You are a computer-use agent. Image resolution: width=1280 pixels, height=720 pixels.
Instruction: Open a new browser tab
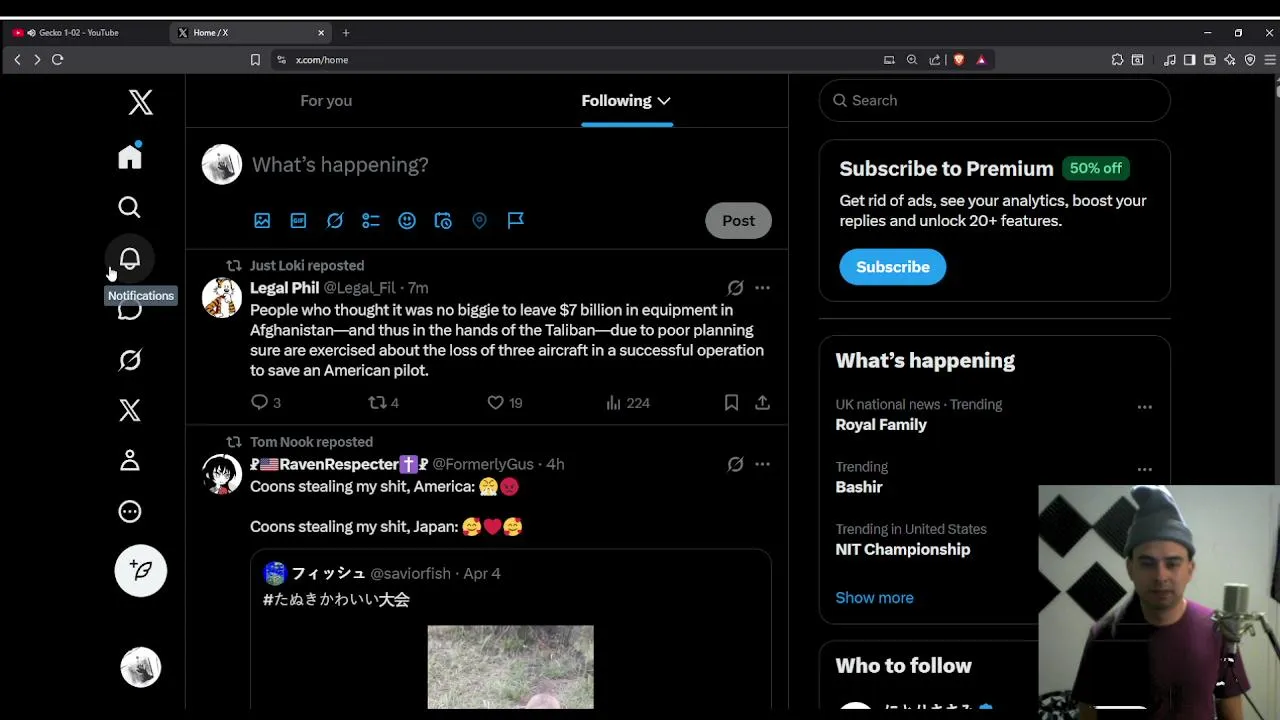(346, 33)
